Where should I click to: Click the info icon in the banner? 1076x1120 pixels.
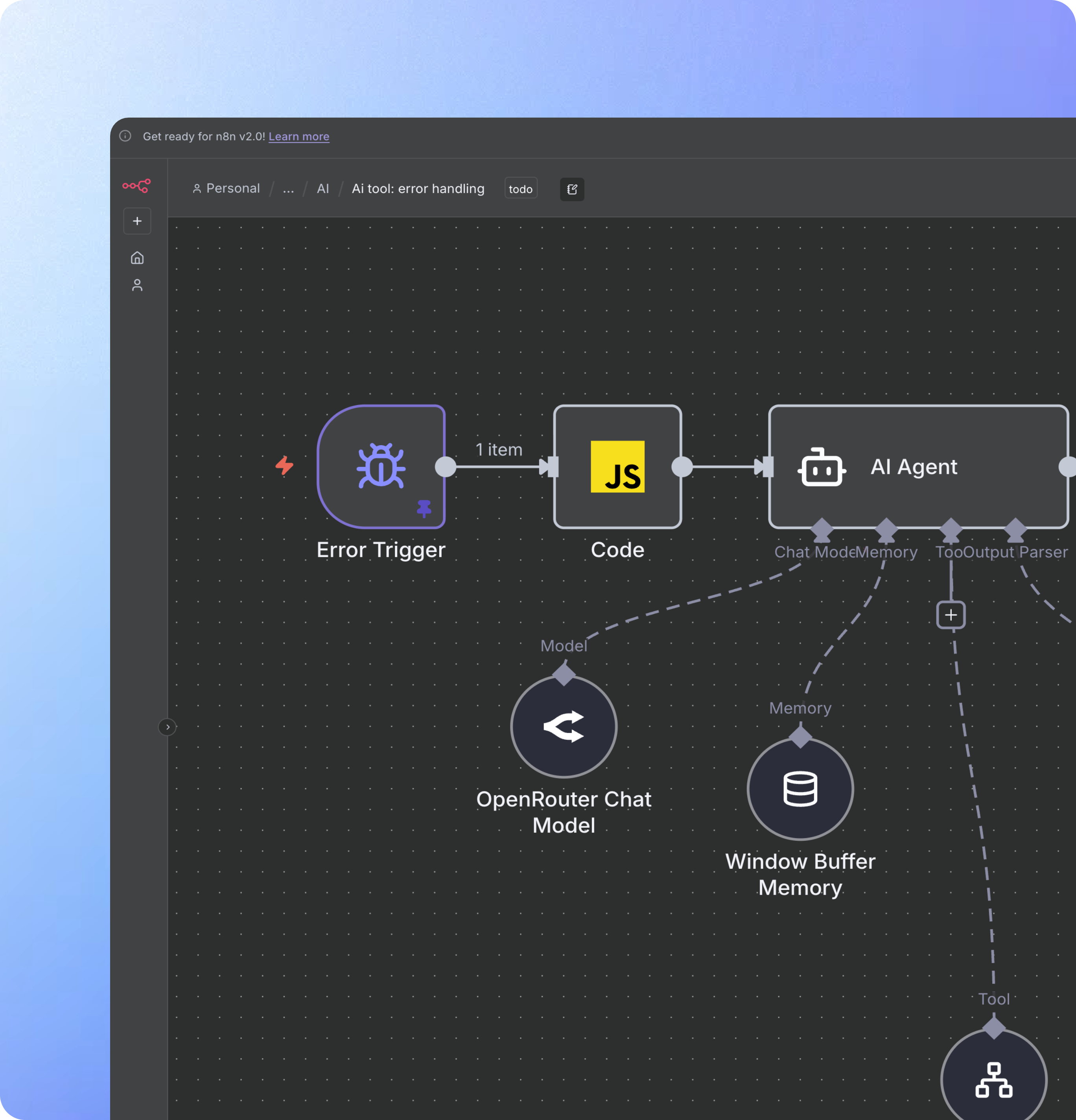click(x=125, y=136)
